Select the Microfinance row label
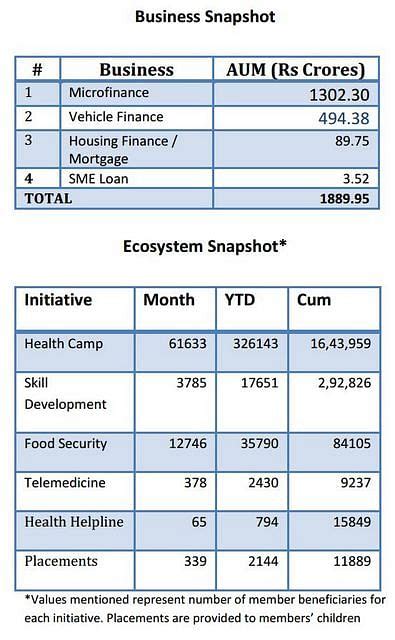 click(109, 93)
